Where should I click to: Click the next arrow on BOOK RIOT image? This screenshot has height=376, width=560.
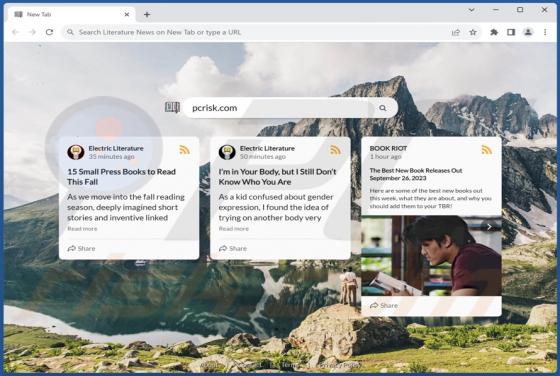[x=489, y=226]
